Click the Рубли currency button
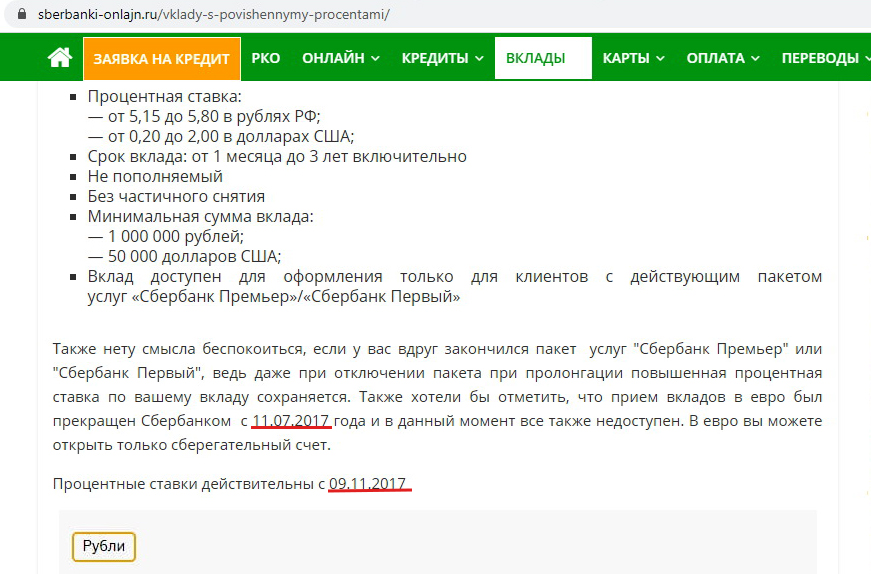The width and height of the screenshot is (871, 574). pyautogui.click(x=104, y=546)
